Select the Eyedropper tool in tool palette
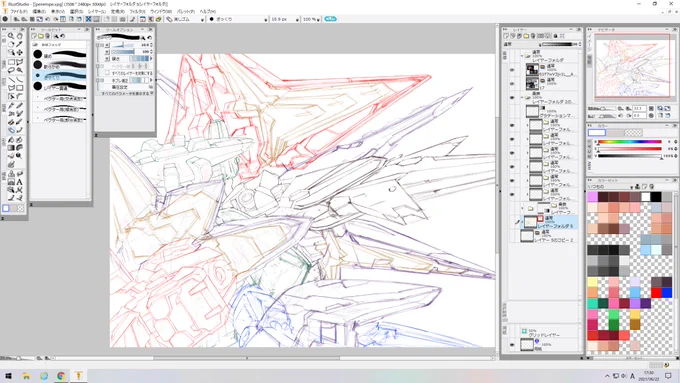This screenshot has width=680, height=383. [20, 44]
